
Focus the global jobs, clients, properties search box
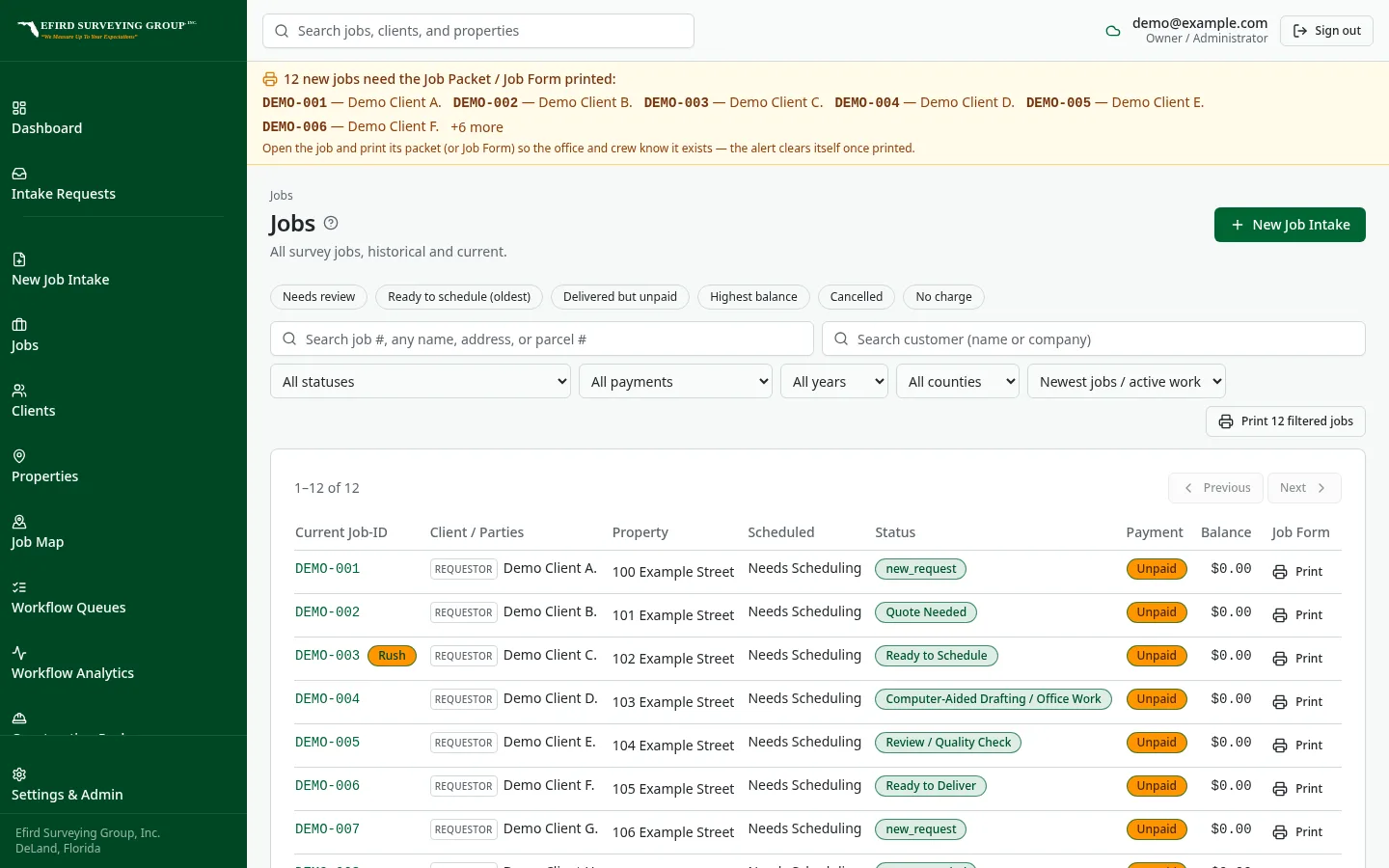tap(478, 31)
